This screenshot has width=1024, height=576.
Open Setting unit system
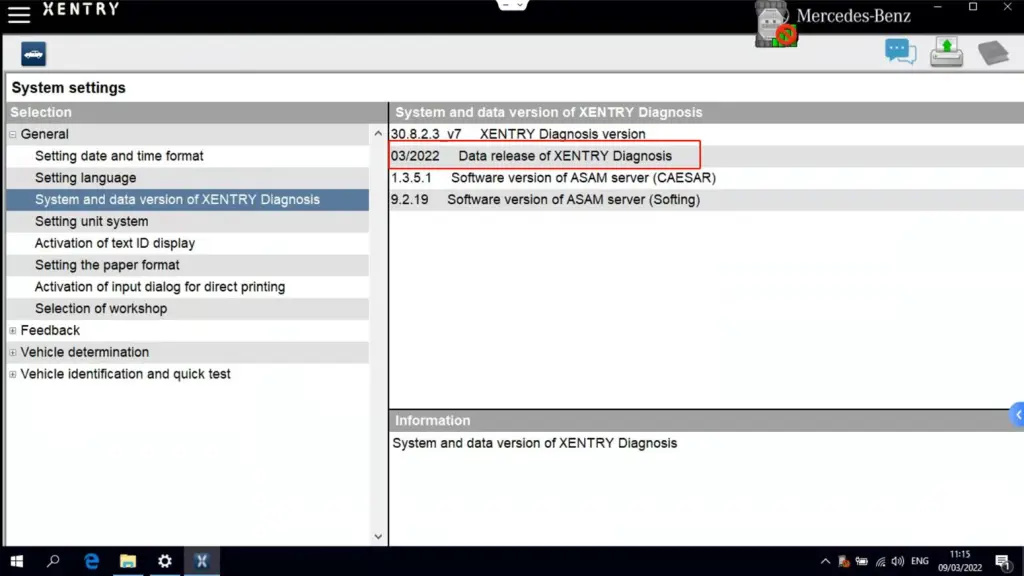187,221
